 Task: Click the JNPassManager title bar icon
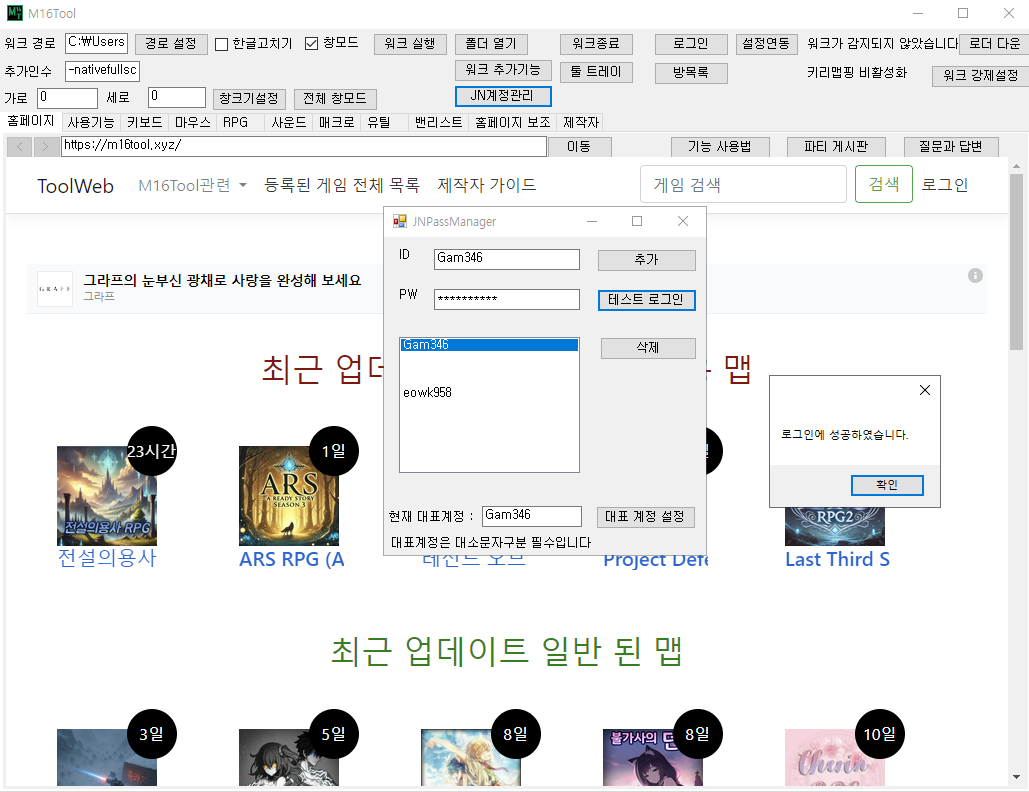pos(400,222)
